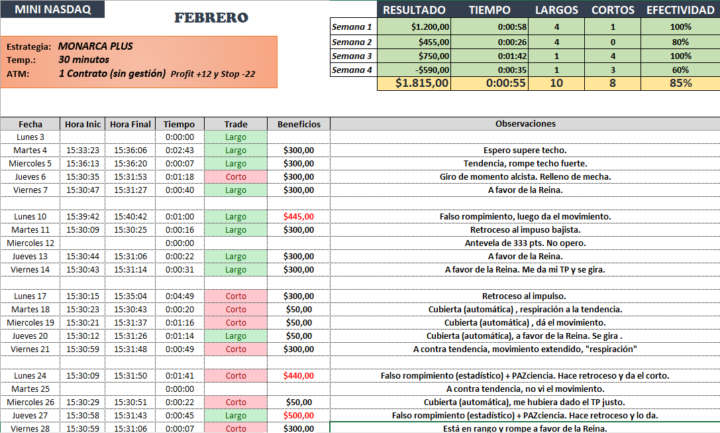Select the RESULTADO header in summary table
Image resolution: width=720 pixels, height=433 pixels.
pyautogui.click(x=414, y=10)
